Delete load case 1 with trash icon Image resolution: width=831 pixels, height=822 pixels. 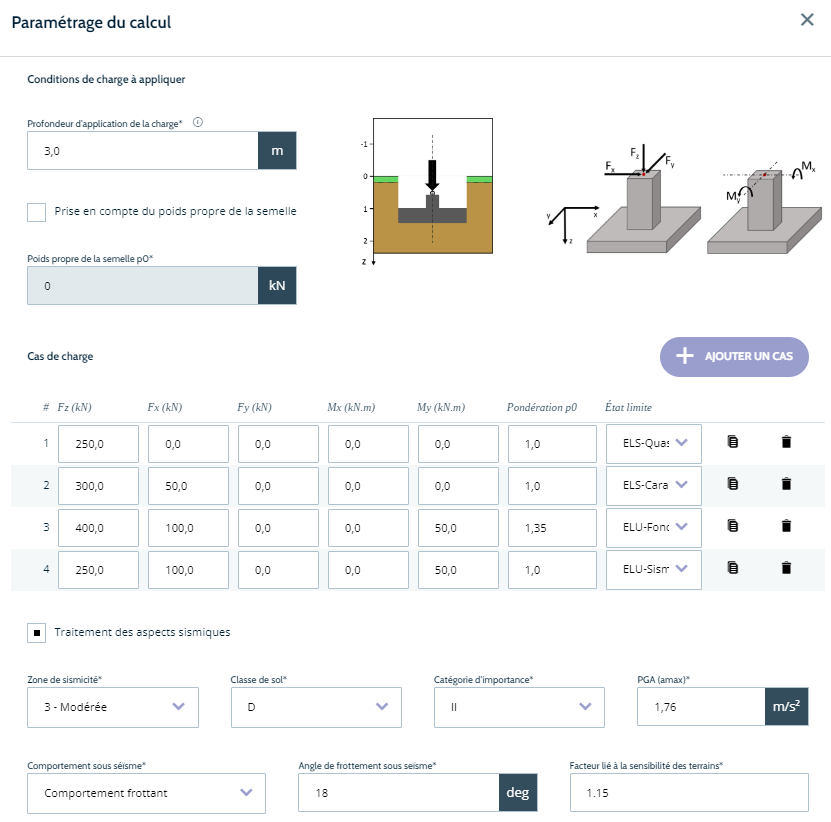click(786, 442)
